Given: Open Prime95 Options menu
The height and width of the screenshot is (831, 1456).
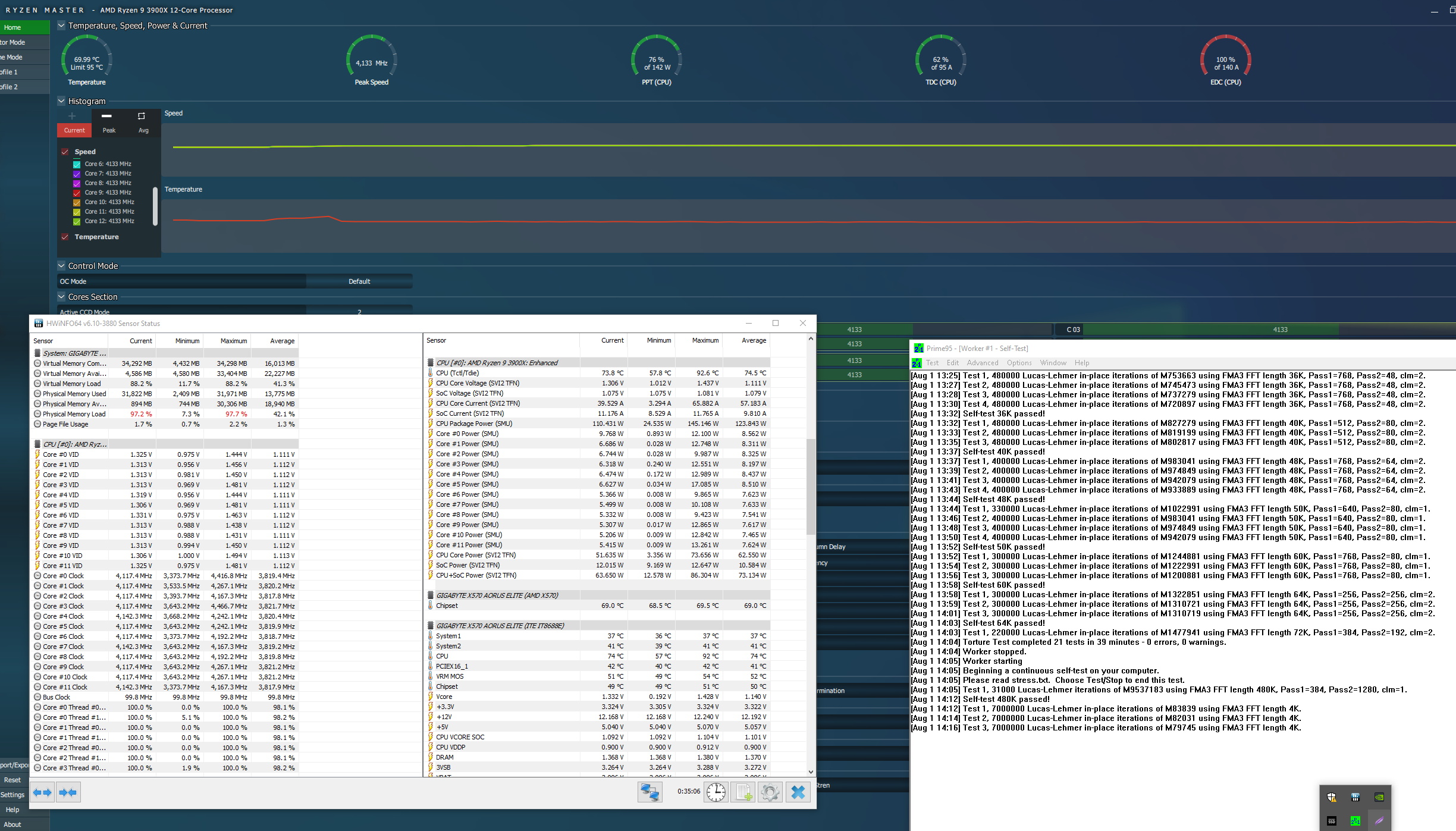Looking at the screenshot, I should tap(1019, 363).
